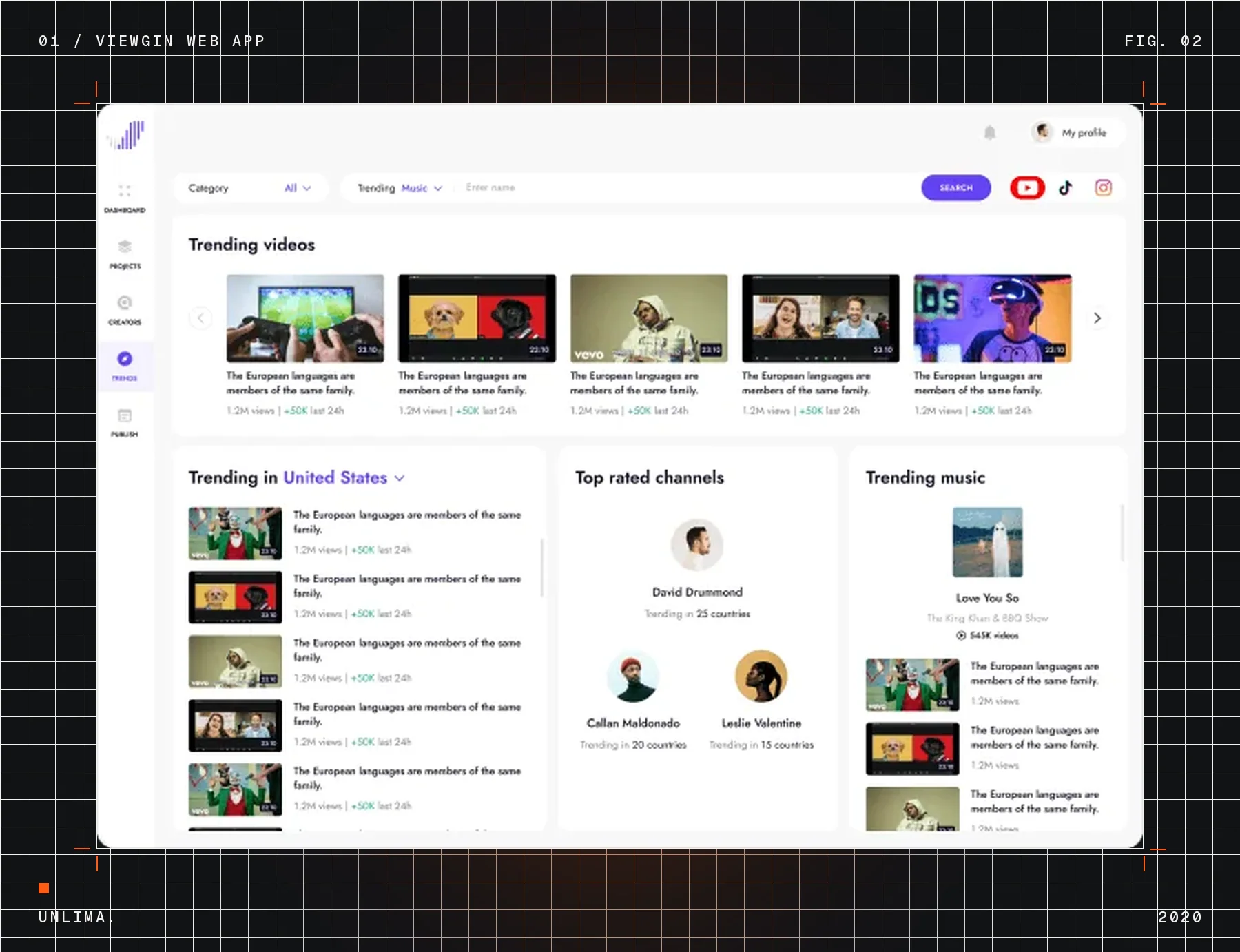The width and height of the screenshot is (1240, 952).
Task: Open the Dashboard sidebar item
Action: (125, 198)
